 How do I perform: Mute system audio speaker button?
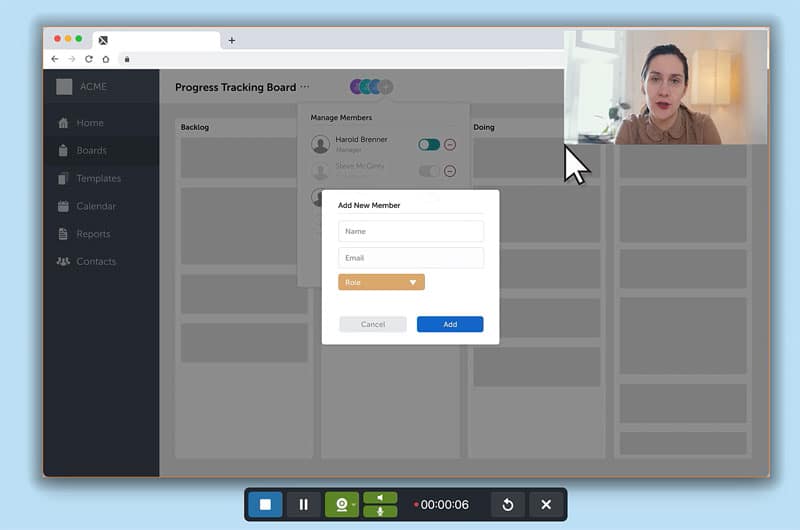[380, 498]
